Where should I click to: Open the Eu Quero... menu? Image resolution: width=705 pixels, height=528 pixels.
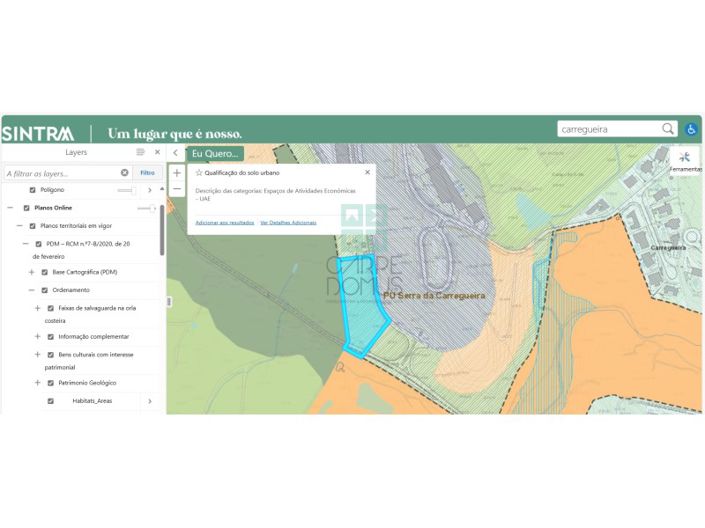(215, 154)
